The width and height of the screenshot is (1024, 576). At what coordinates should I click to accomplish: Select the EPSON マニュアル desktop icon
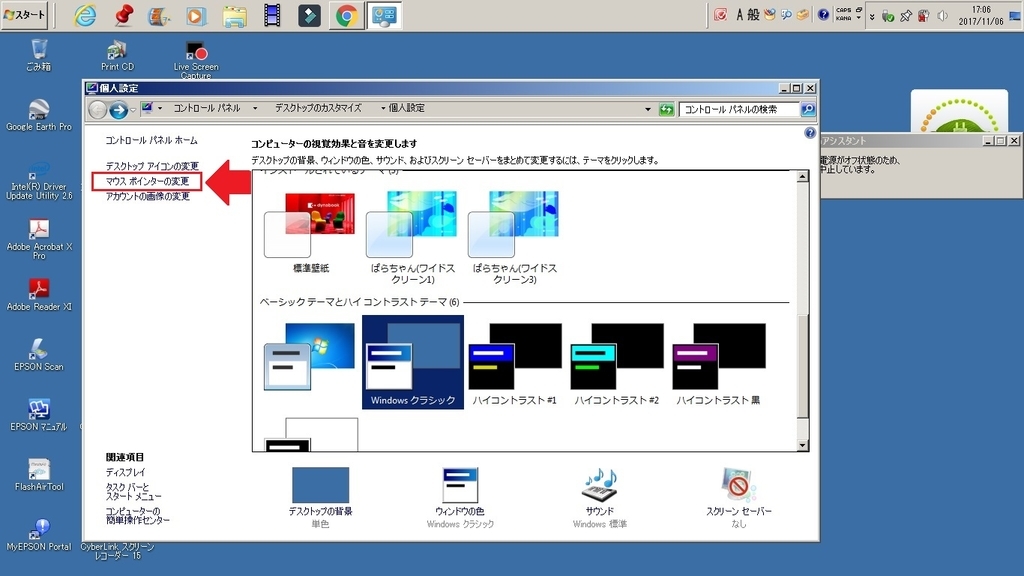(x=39, y=415)
